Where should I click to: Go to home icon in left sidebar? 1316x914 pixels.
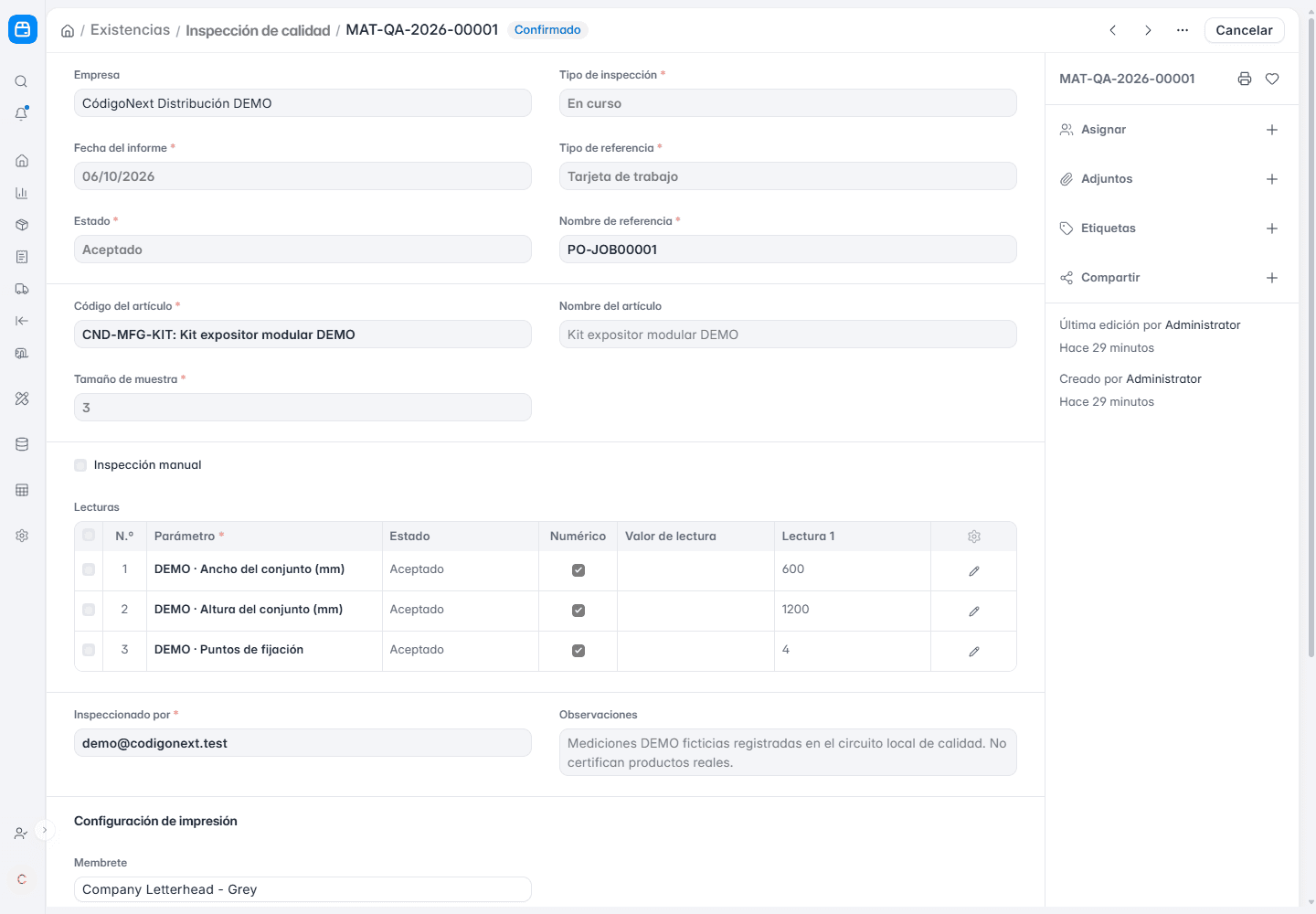point(22,161)
